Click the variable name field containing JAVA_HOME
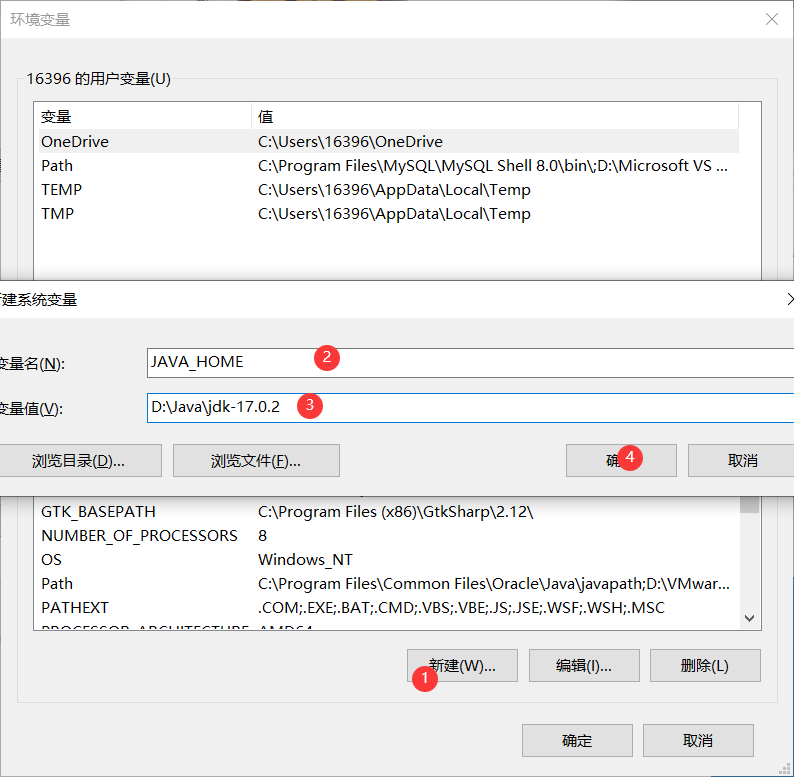The image size is (794, 777). [470, 363]
